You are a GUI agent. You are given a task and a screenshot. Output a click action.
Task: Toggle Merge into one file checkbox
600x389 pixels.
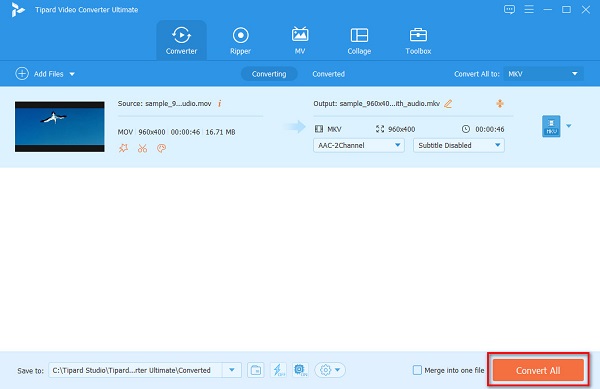click(x=417, y=370)
